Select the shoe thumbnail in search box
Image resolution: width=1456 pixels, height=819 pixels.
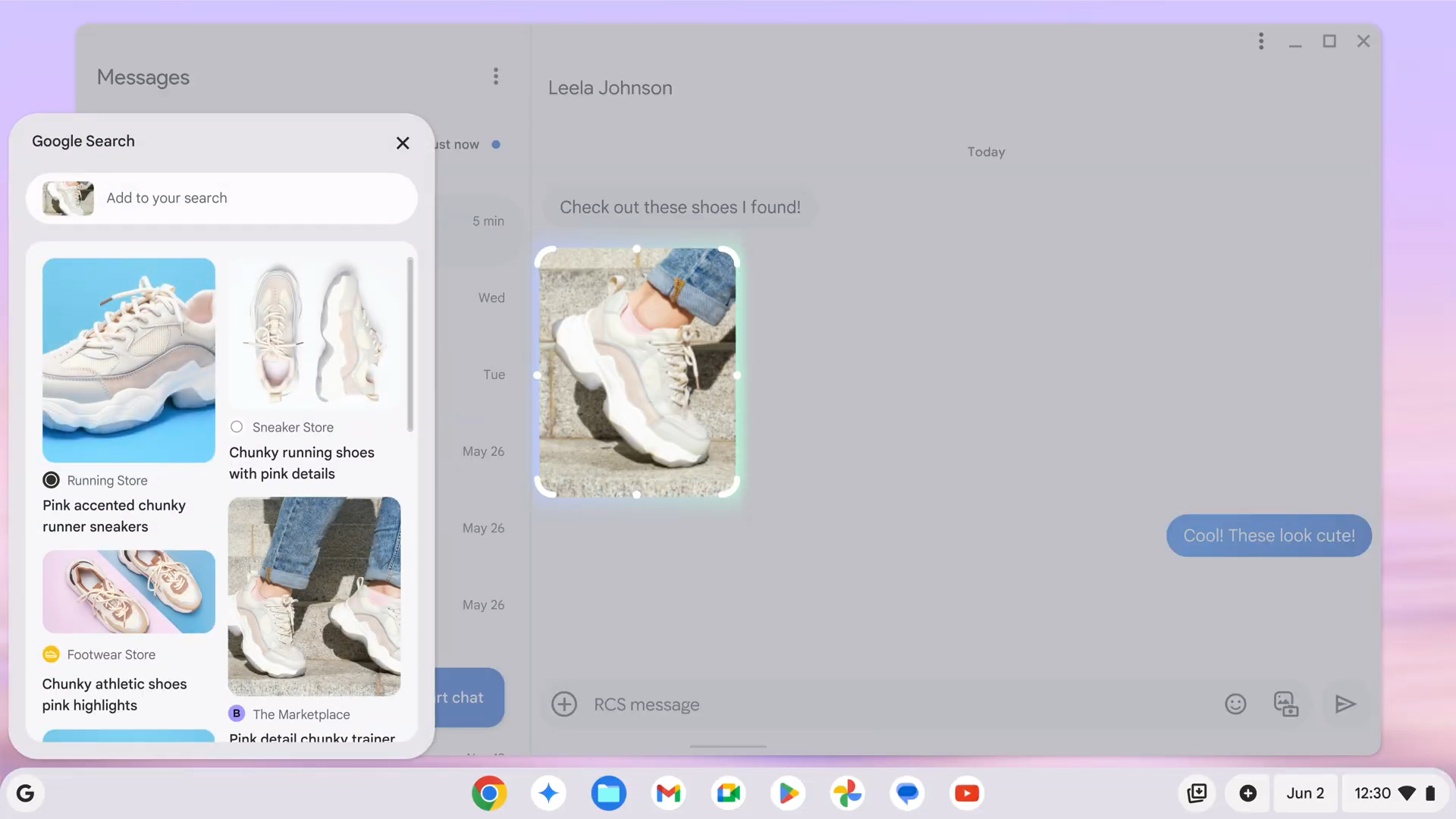[x=68, y=198]
